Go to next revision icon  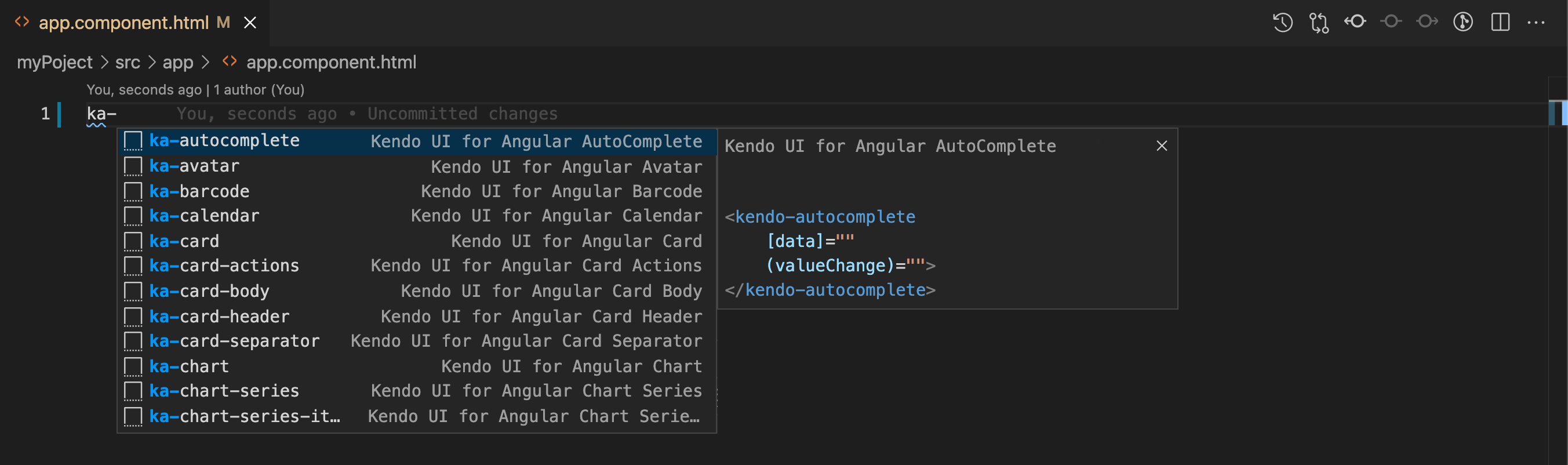pyautogui.click(x=1427, y=22)
